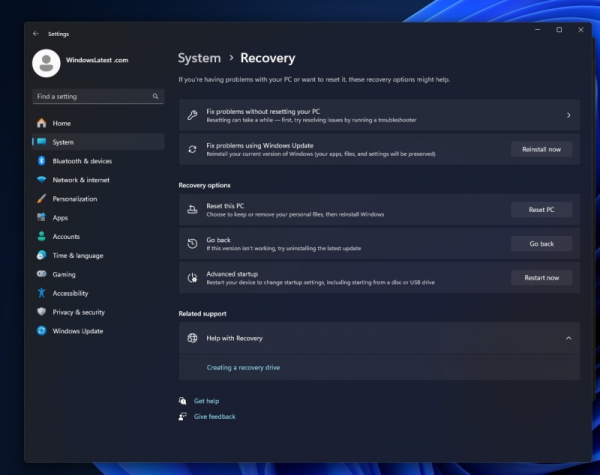The image size is (600, 475).
Task: Click the Home house icon
Action: tap(42, 123)
